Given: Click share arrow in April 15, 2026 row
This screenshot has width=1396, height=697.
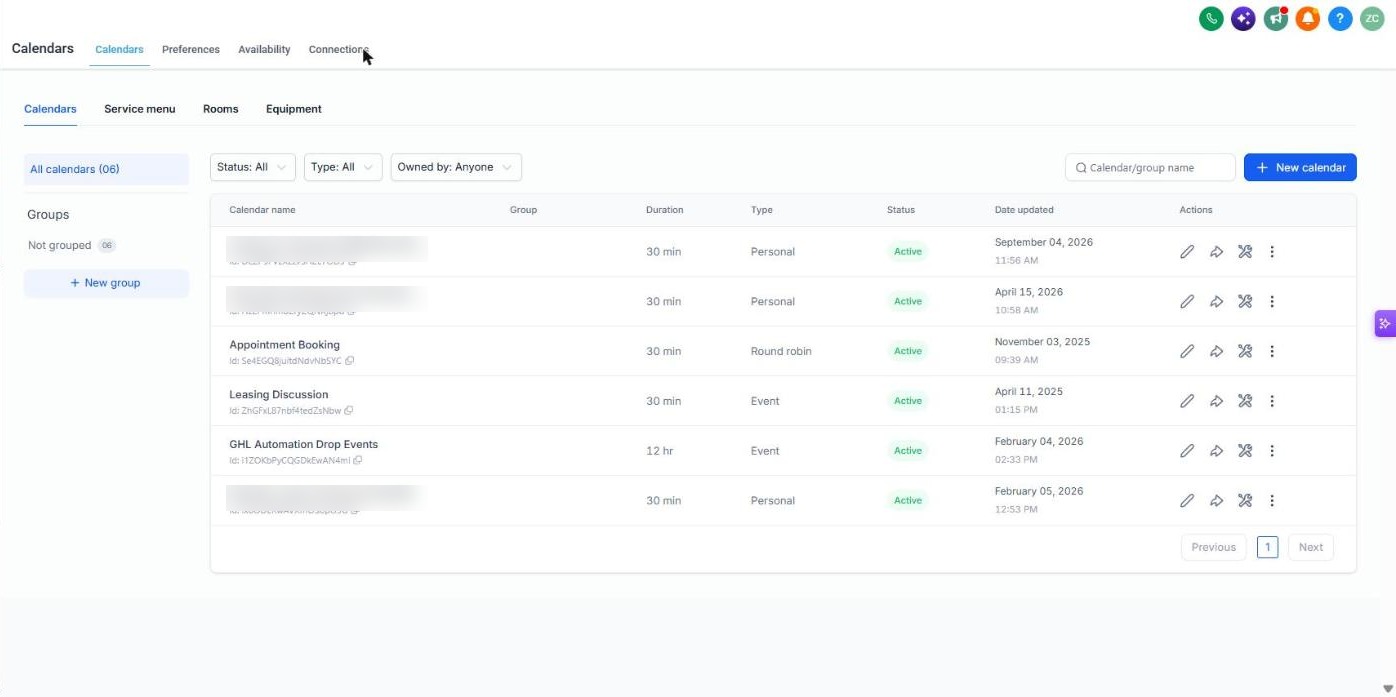Looking at the screenshot, I should coord(1216,301).
